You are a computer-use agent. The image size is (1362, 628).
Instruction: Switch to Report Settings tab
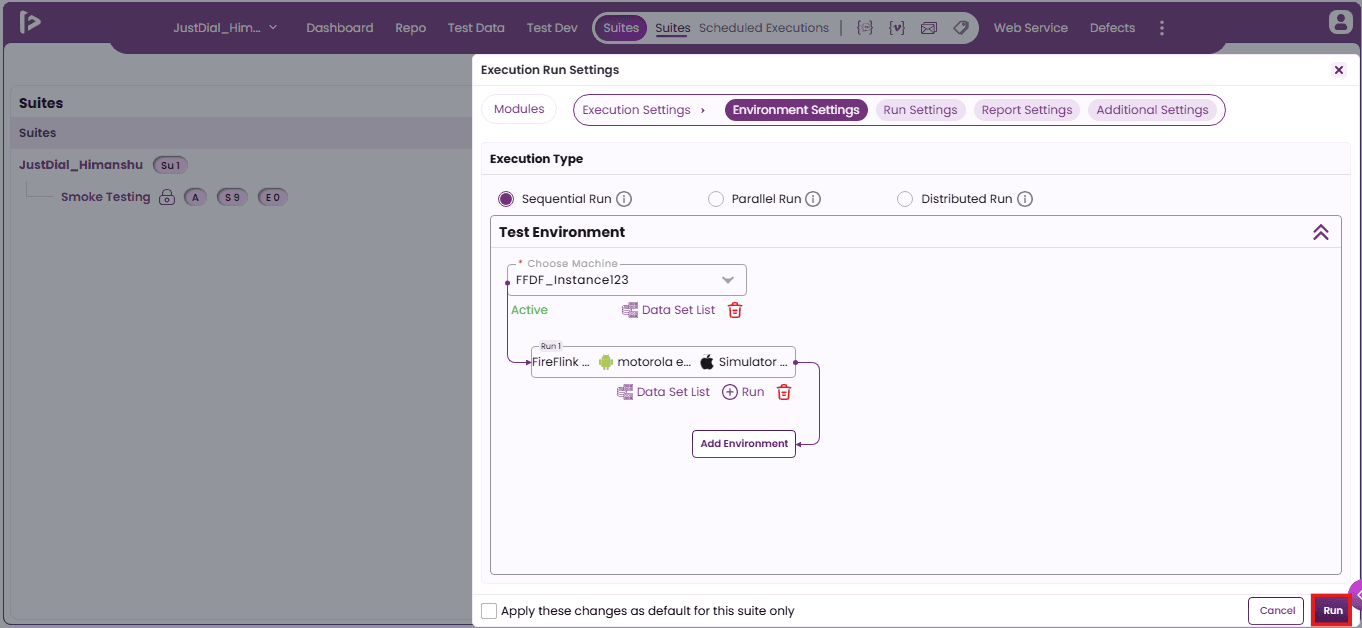tap(1027, 110)
